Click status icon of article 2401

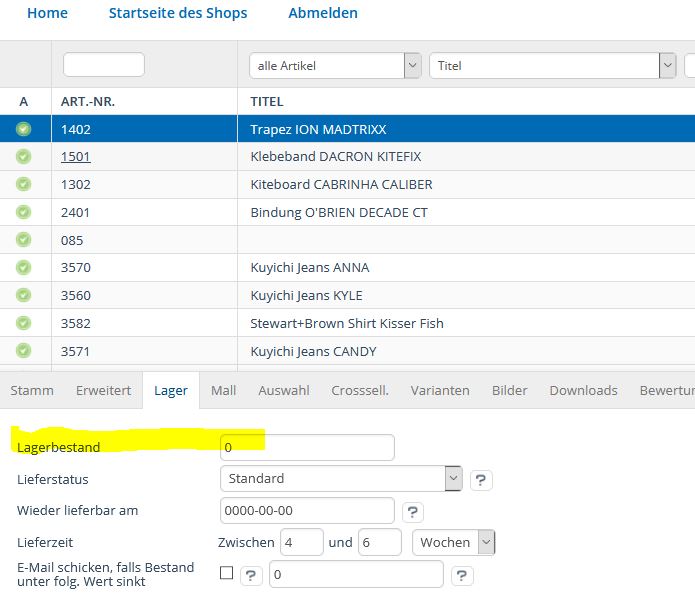click(x=24, y=212)
